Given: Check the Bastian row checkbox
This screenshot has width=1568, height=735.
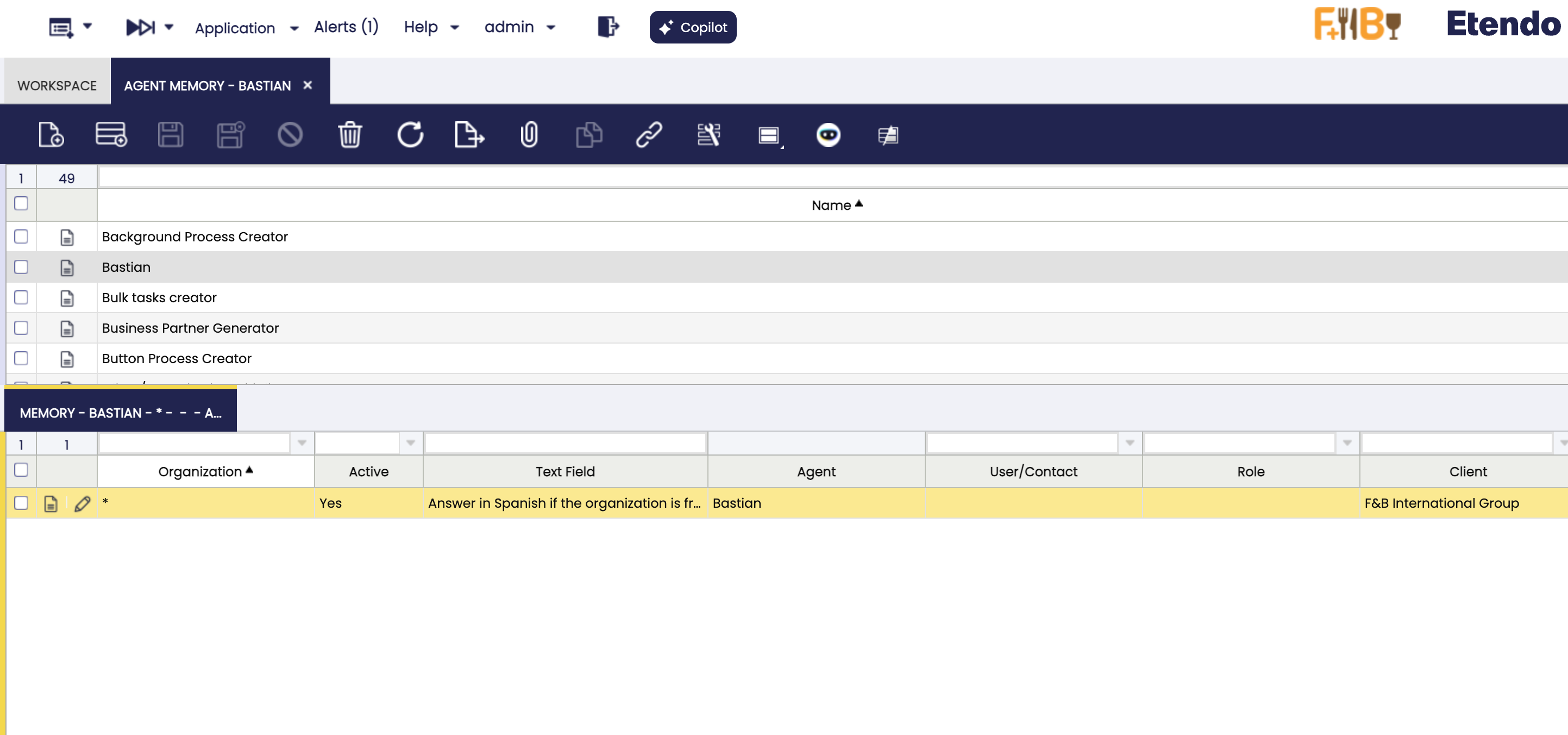Looking at the screenshot, I should [21, 267].
